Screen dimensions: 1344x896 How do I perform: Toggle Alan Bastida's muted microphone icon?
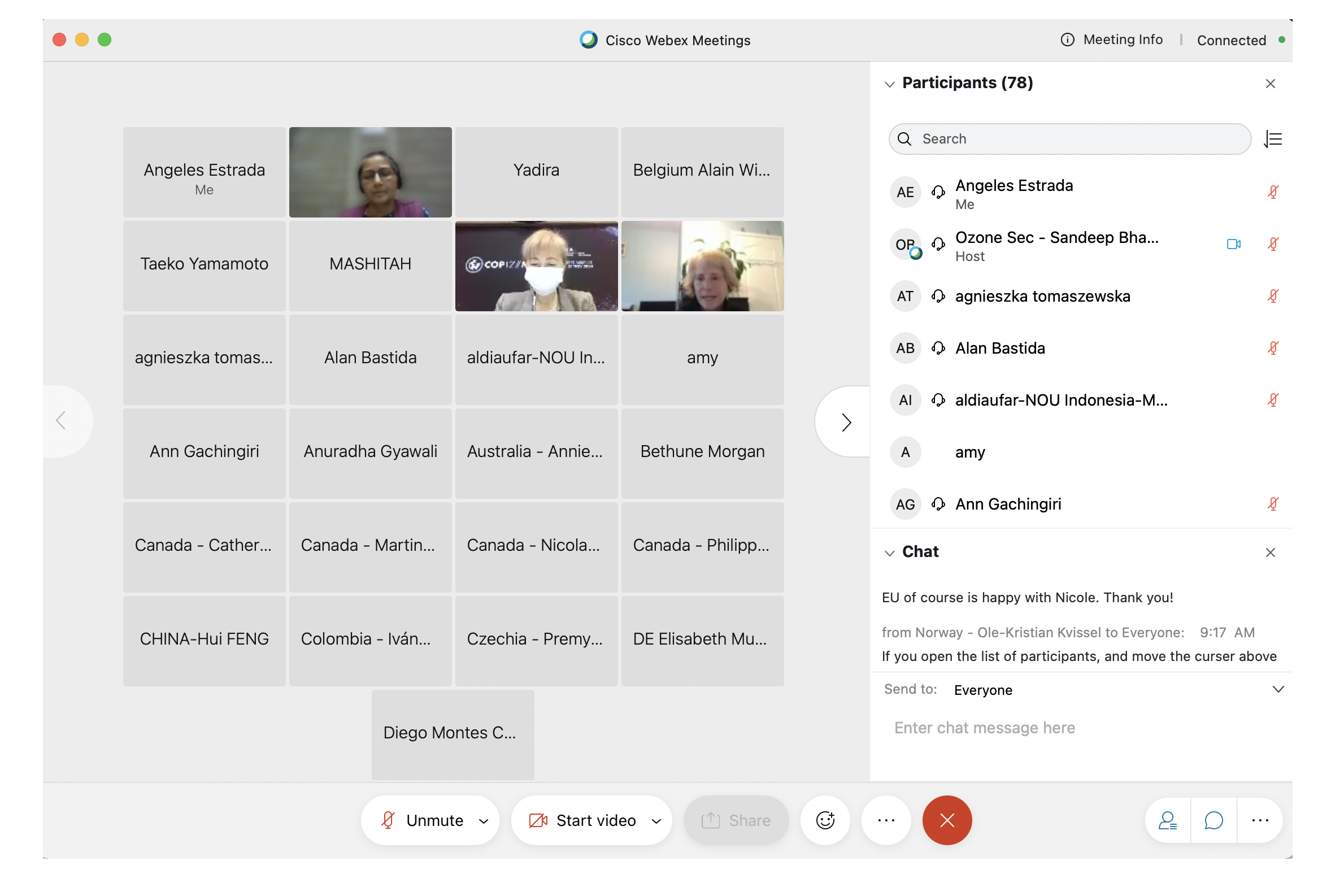pos(1273,348)
